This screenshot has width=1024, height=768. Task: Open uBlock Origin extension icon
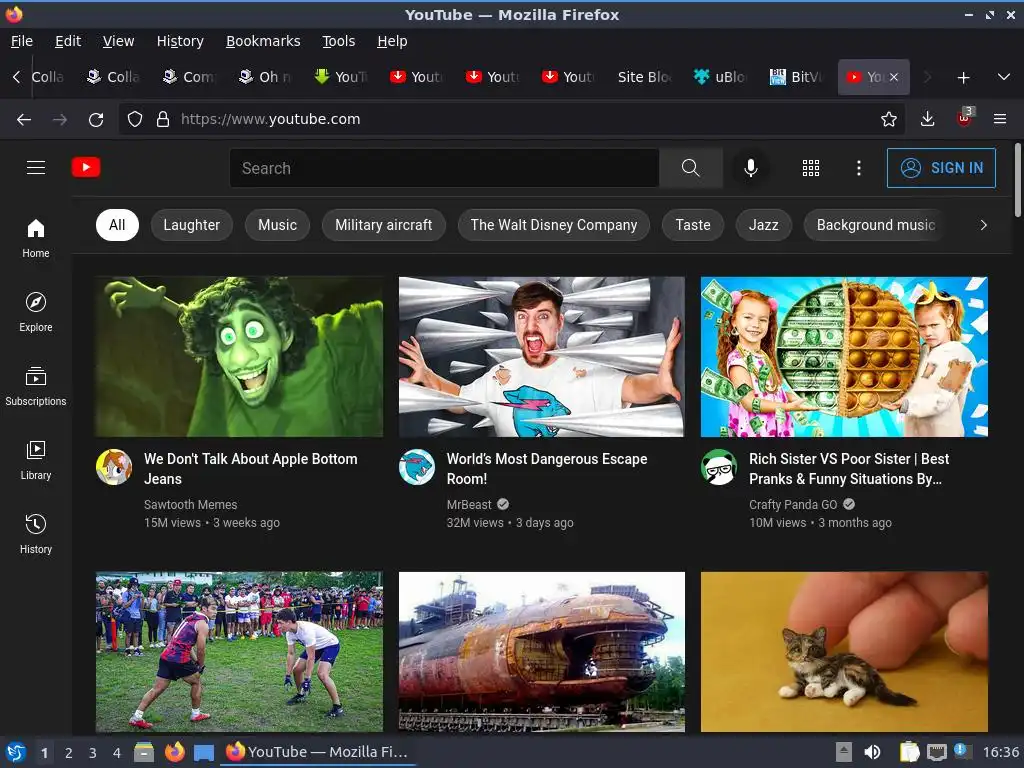(965, 118)
